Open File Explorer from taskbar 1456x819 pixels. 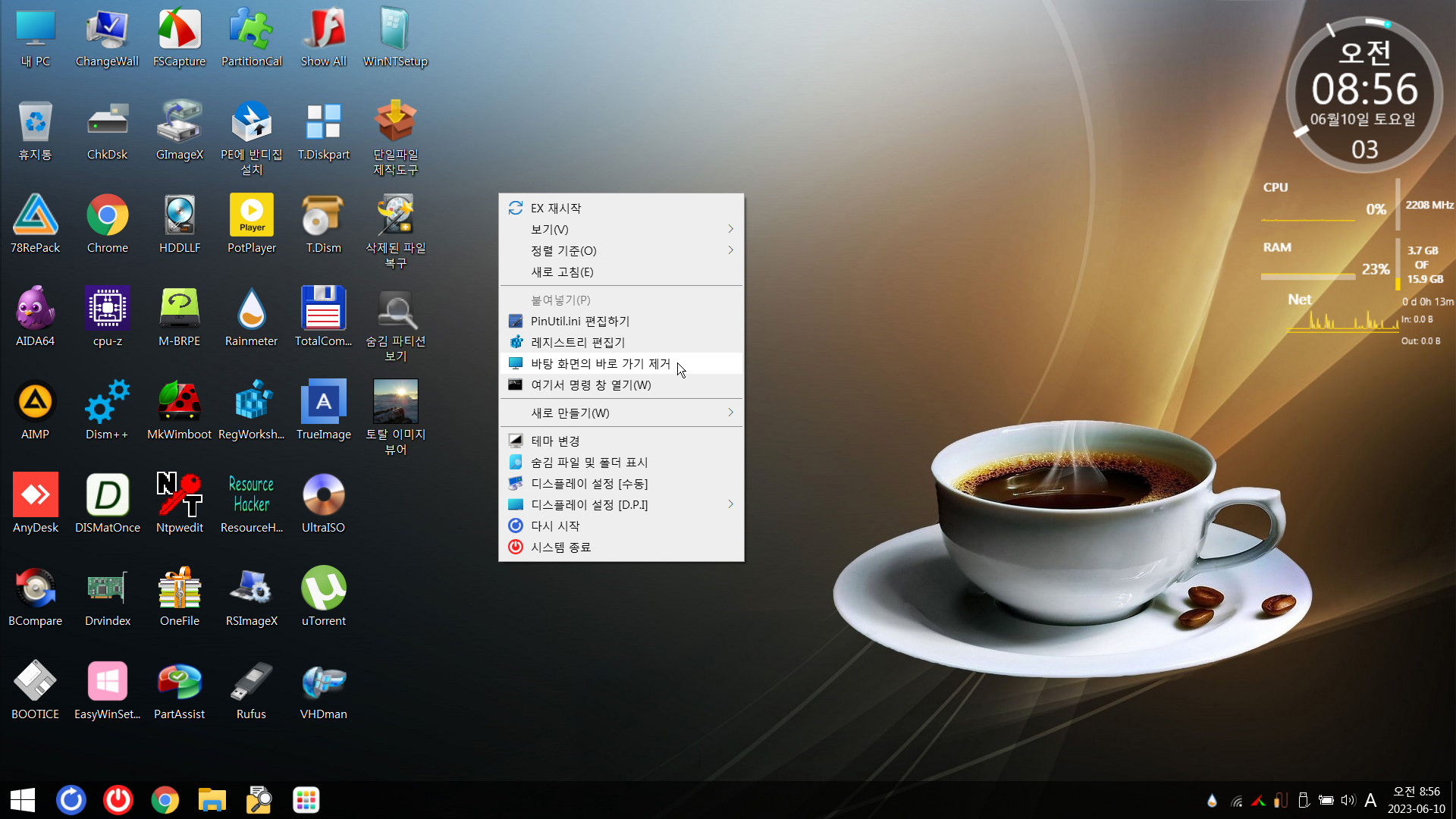click(212, 800)
